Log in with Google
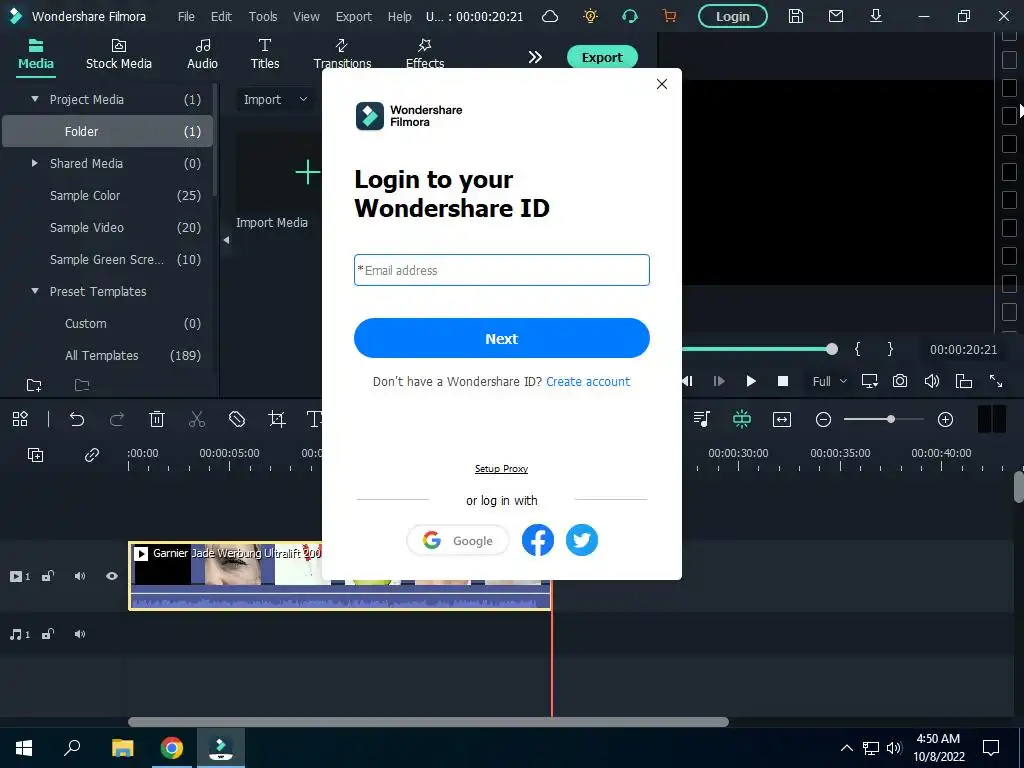 pyautogui.click(x=458, y=541)
